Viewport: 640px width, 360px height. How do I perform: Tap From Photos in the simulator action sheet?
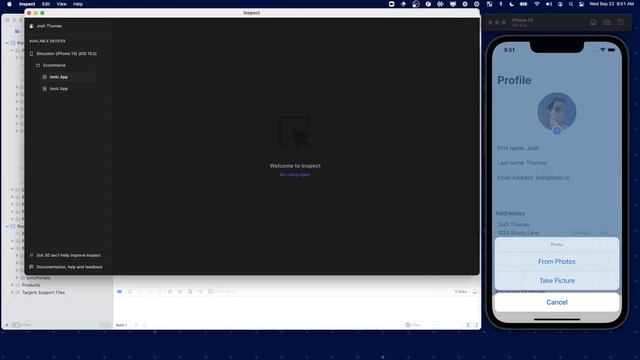tap(557, 262)
